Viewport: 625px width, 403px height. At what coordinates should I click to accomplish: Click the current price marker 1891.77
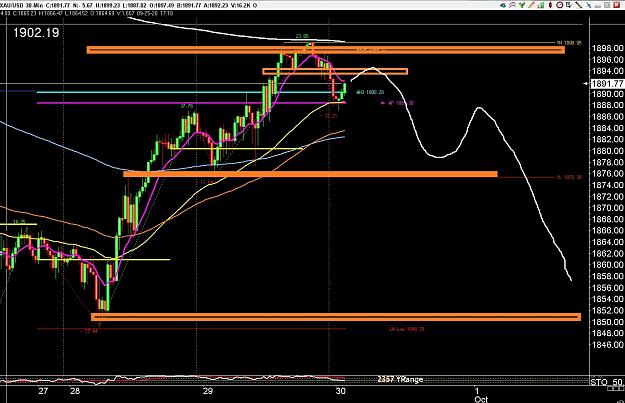click(x=607, y=84)
